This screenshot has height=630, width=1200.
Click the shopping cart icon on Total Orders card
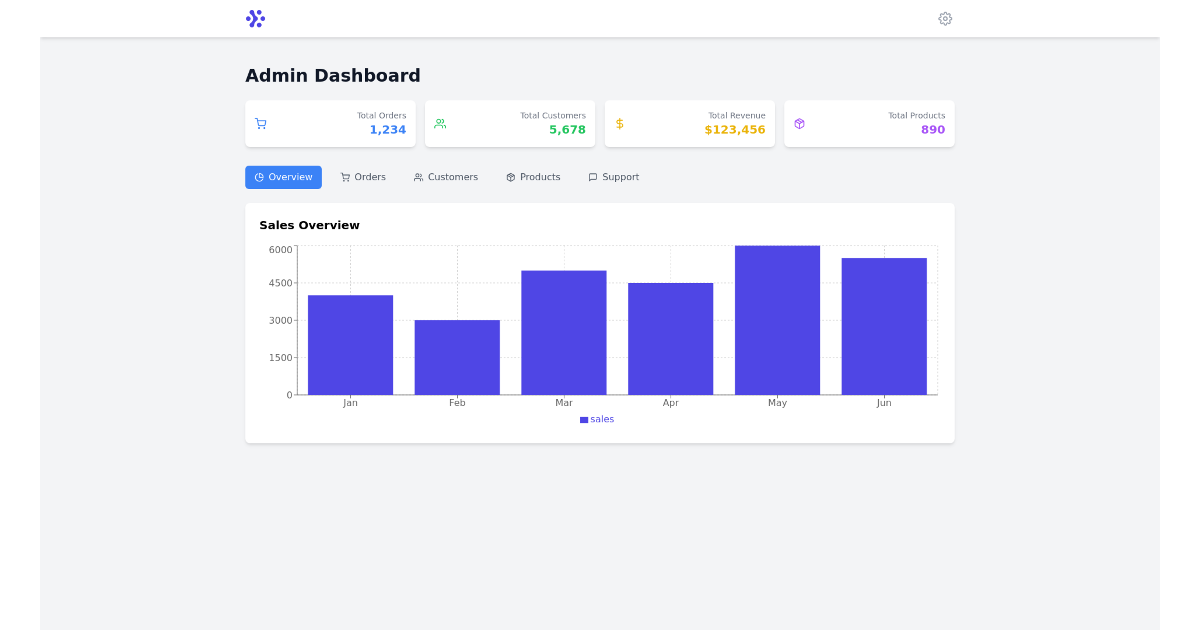(x=261, y=122)
